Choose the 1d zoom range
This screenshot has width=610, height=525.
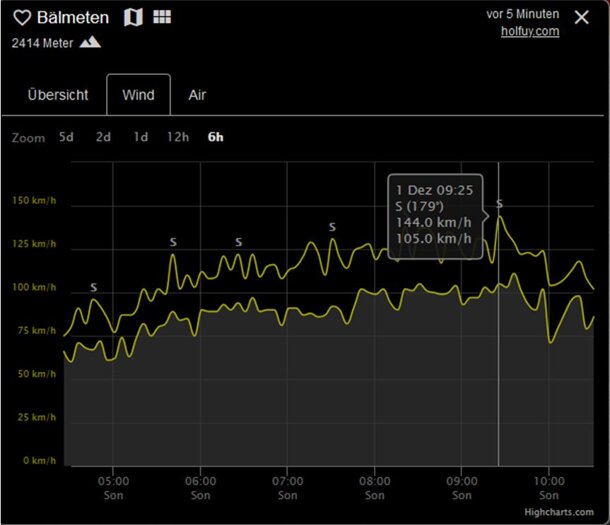pyautogui.click(x=141, y=137)
